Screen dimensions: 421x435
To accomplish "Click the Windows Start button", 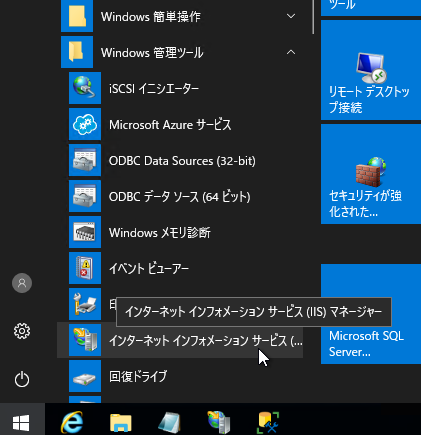I will pyautogui.click(x=21, y=422).
